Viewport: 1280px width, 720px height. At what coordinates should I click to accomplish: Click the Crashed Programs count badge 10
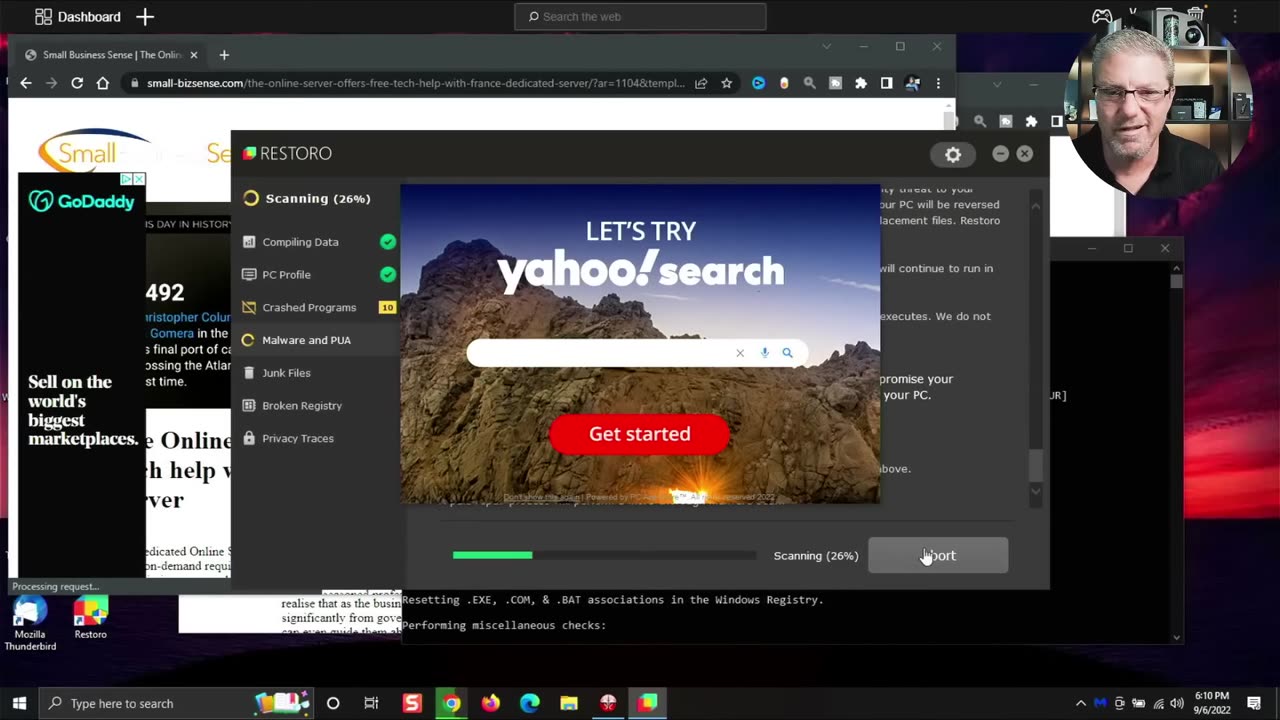pos(387,307)
